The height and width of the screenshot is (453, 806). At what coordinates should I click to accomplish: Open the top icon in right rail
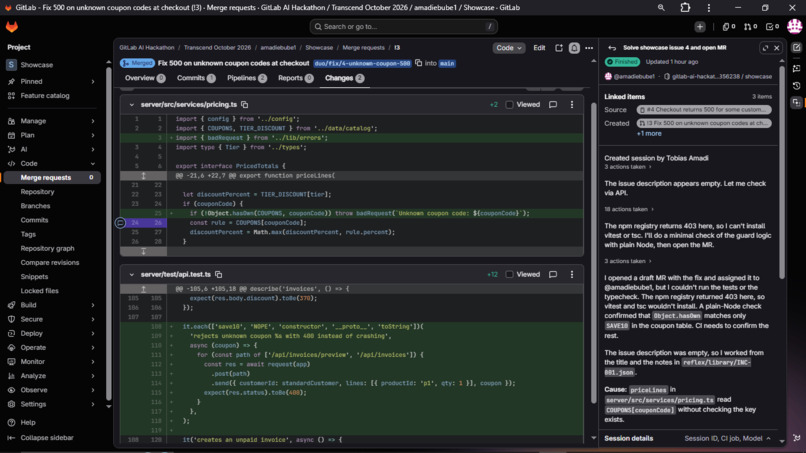796,48
